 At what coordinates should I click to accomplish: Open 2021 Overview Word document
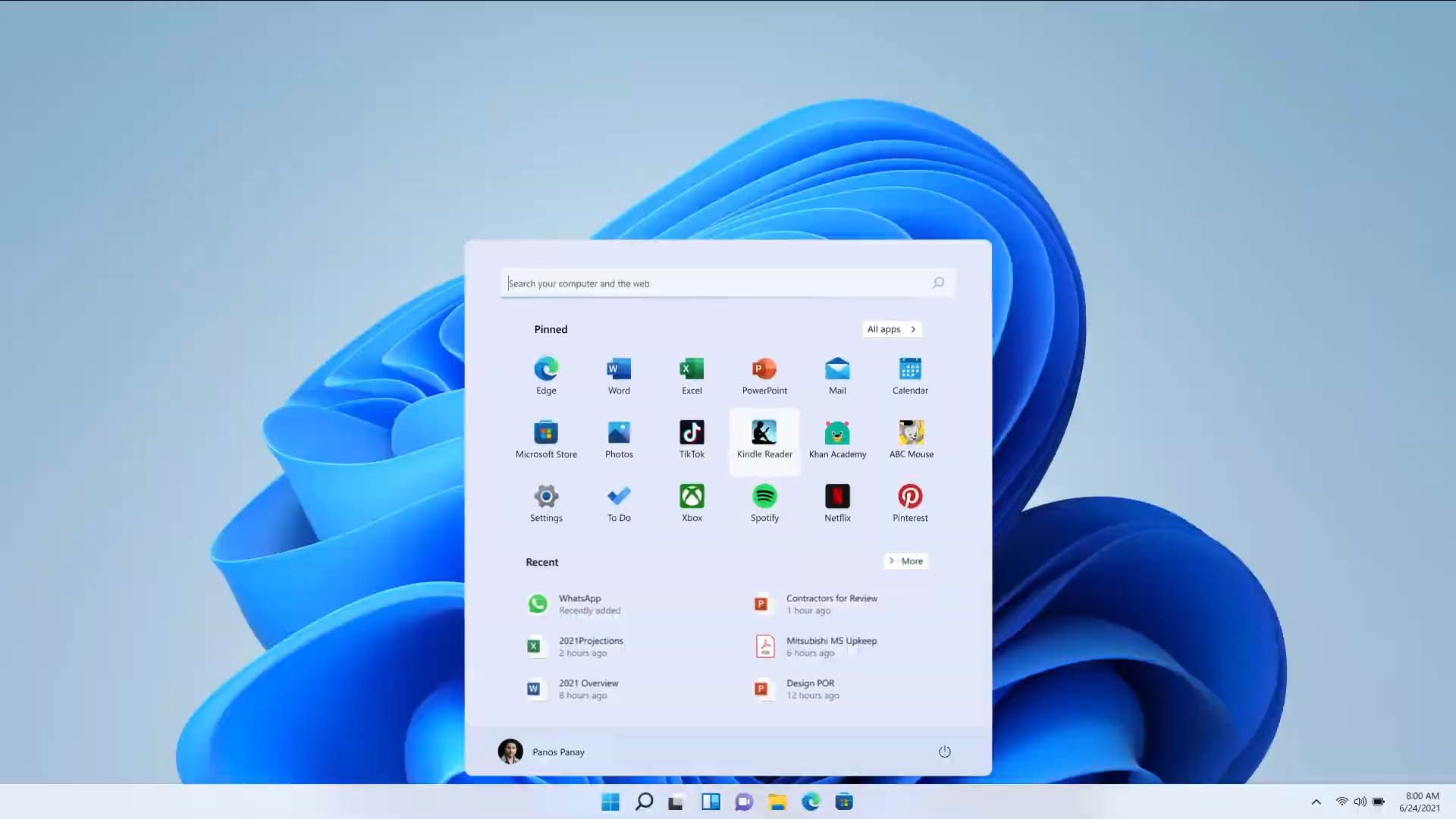pos(589,688)
